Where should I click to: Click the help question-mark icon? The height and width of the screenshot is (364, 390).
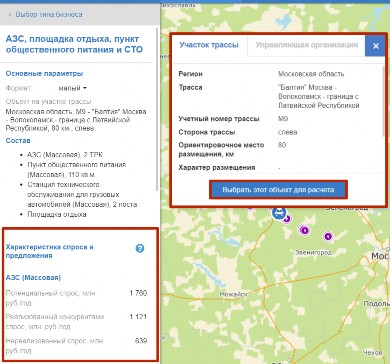tap(140, 248)
